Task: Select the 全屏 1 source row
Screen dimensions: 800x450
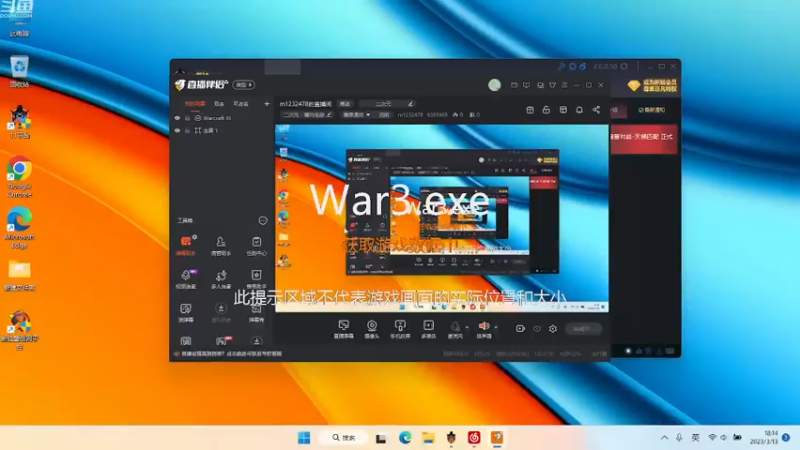Action: (222, 131)
